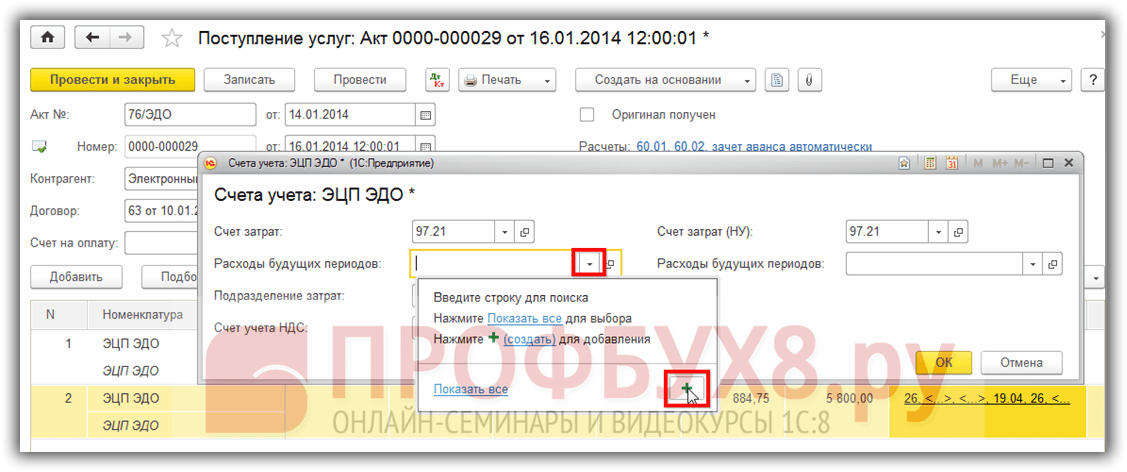The image size is (1127, 472).
Task: Open the Создать на основании menu
Action: point(665,80)
